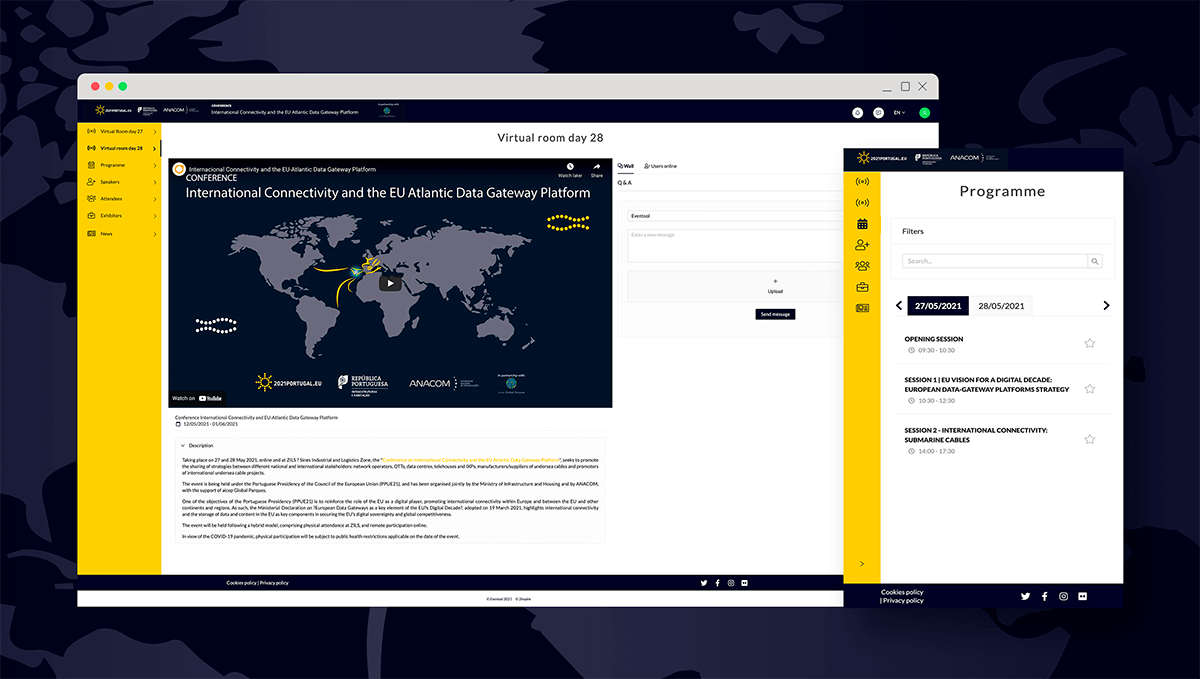The image size is (1200, 679).
Task: Expand the Speakers chevron in desktop sidebar
Action: [155, 182]
